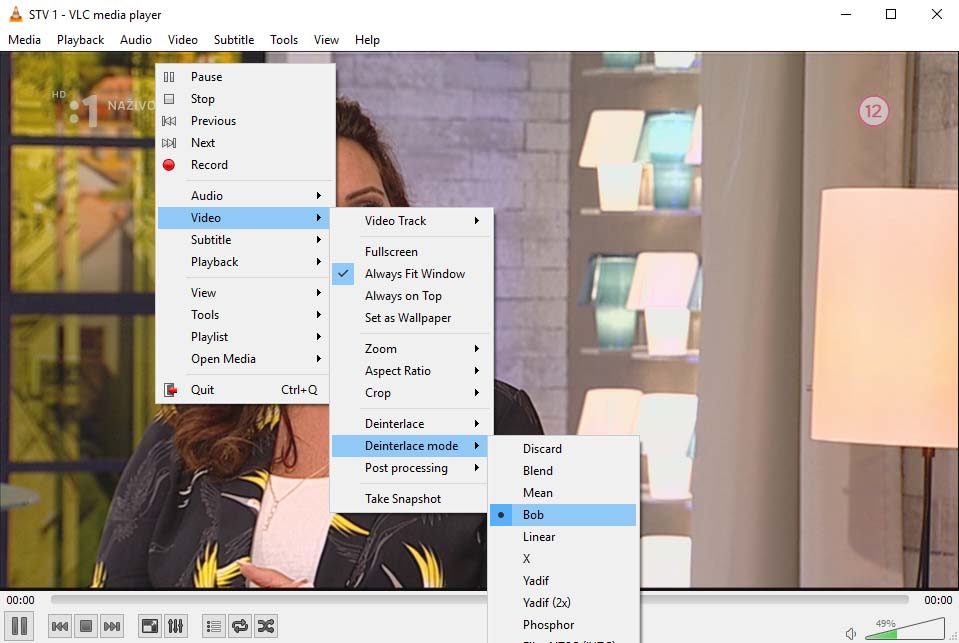
Task: Open the Help menu in menu bar
Action: point(368,40)
